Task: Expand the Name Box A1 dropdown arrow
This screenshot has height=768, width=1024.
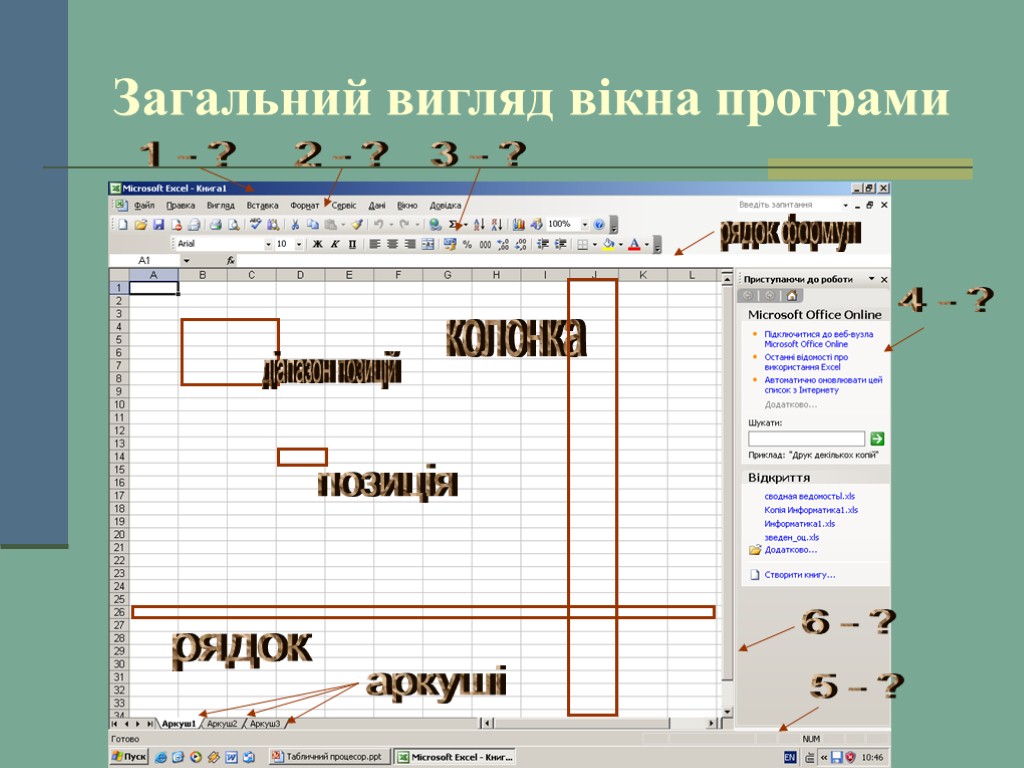Action: pyautogui.click(x=186, y=261)
